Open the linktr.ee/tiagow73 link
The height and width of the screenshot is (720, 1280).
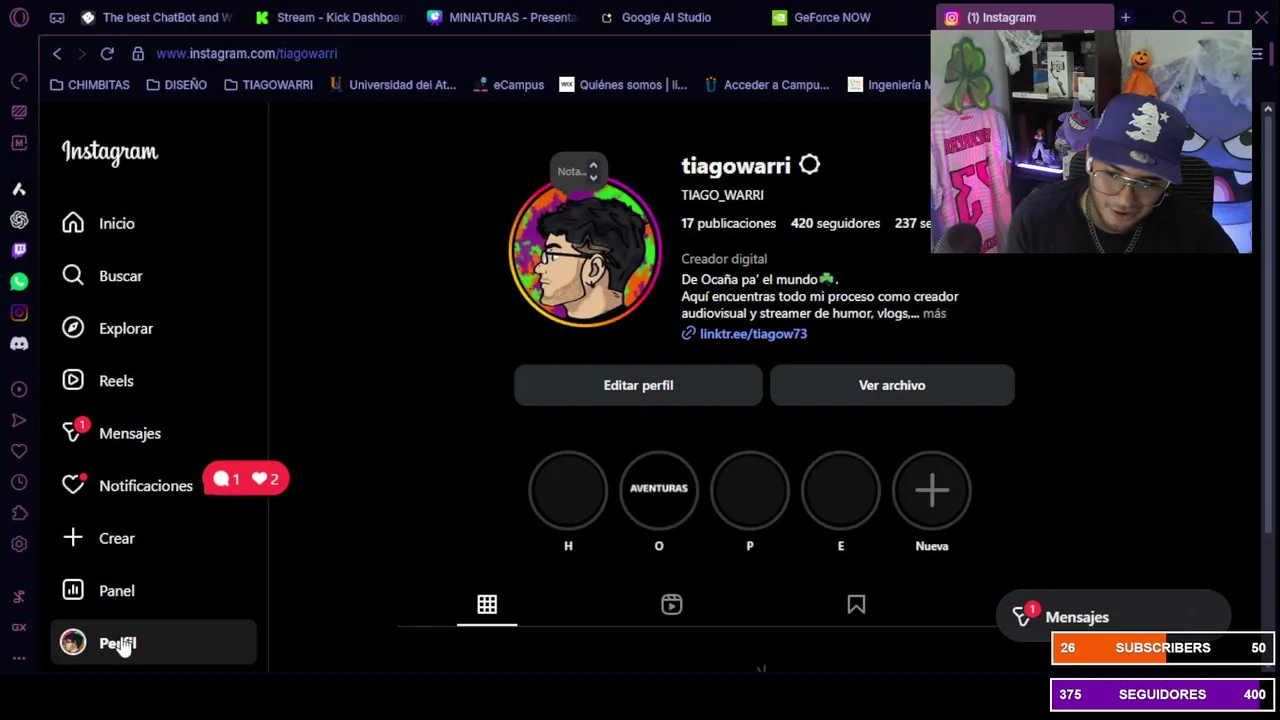753,334
